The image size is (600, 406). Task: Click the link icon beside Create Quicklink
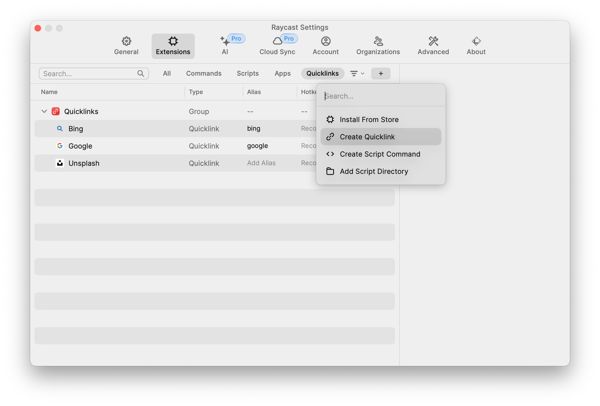(x=330, y=137)
